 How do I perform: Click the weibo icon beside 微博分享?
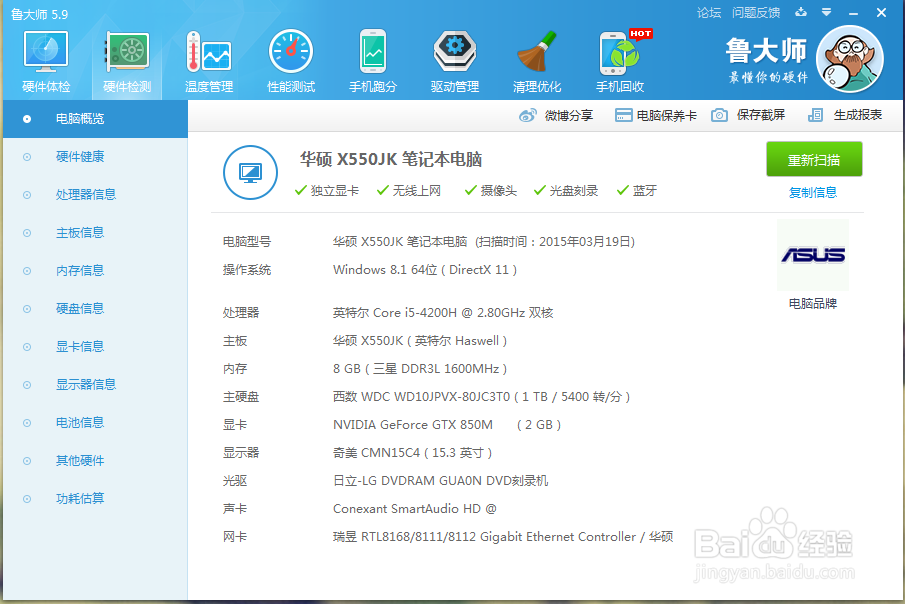[528, 115]
